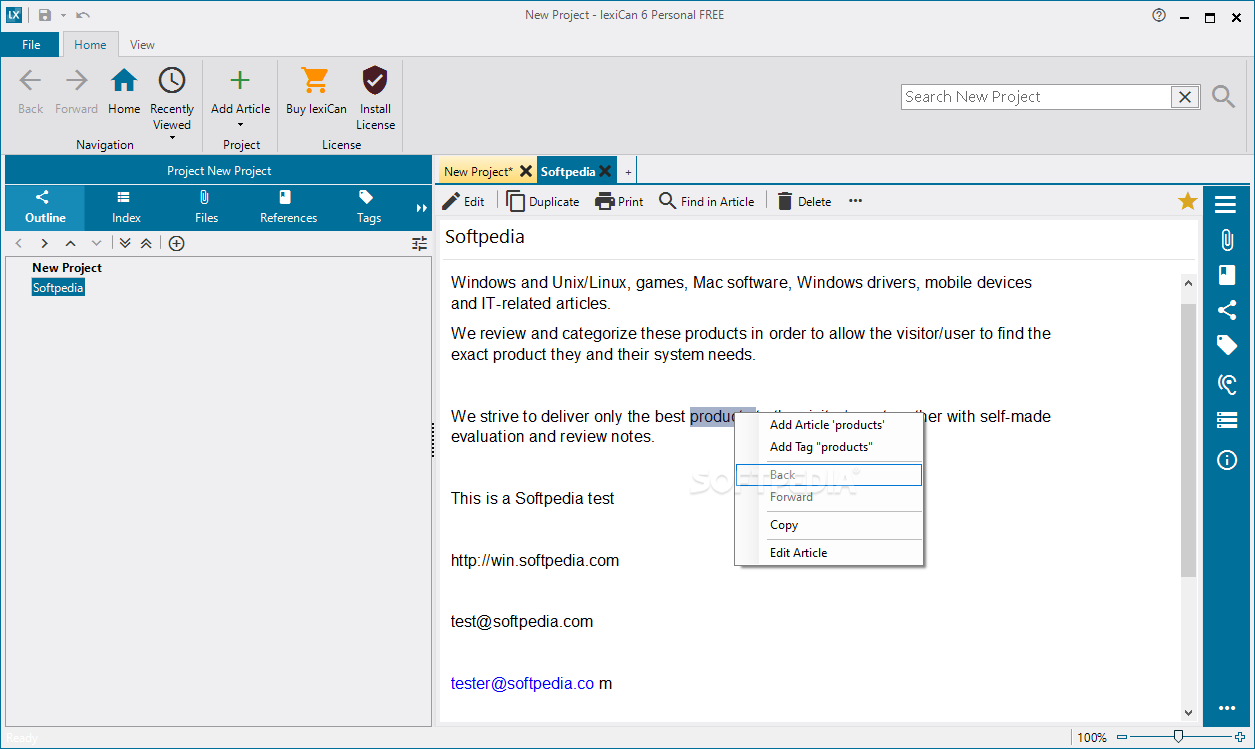The height and width of the screenshot is (749, 1255).
Task: Open the ear icon in right sidebar
Action: pos(1227,383)
